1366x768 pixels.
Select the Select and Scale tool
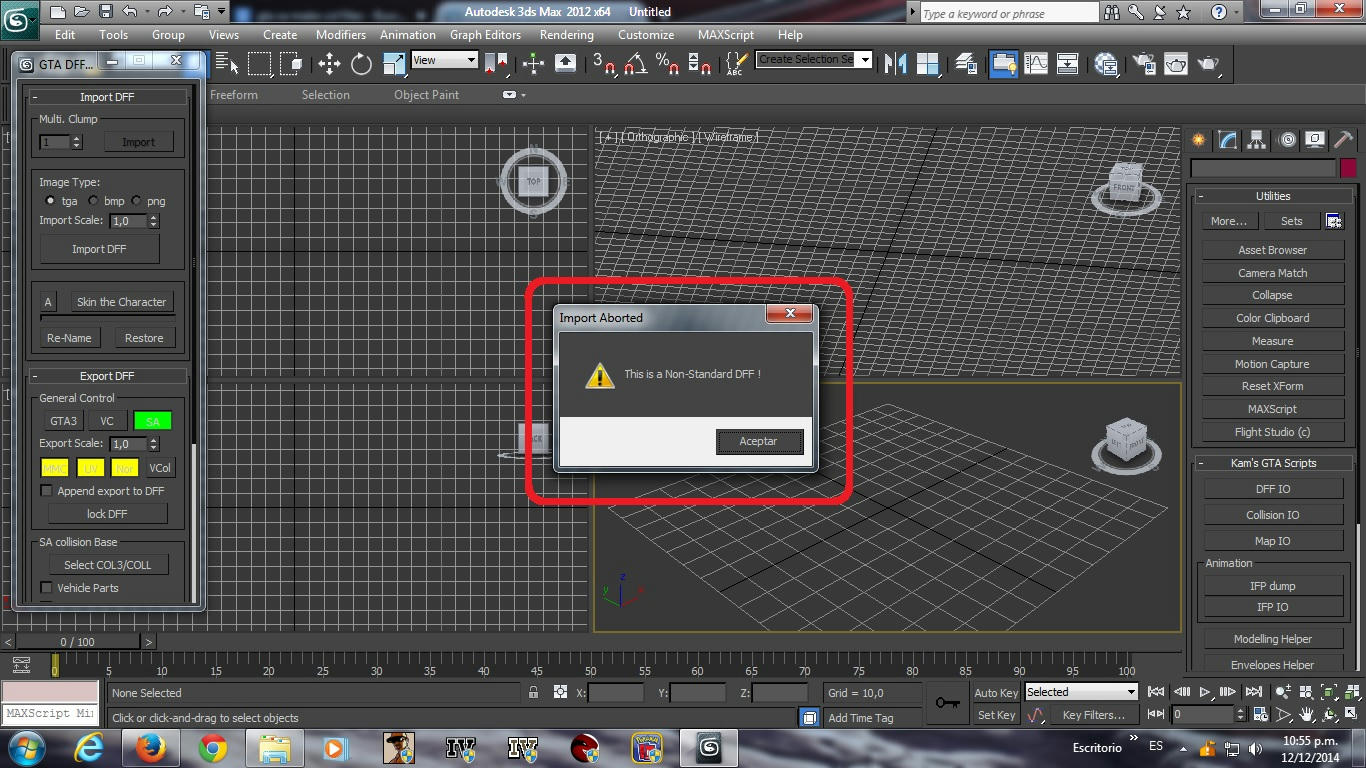coord(392,64)
